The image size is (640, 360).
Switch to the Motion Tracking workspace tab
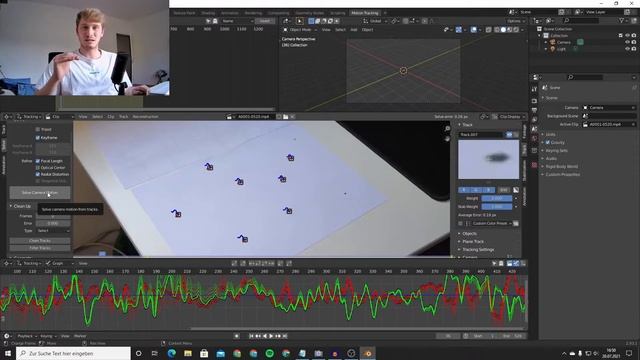tap(364, 13)
